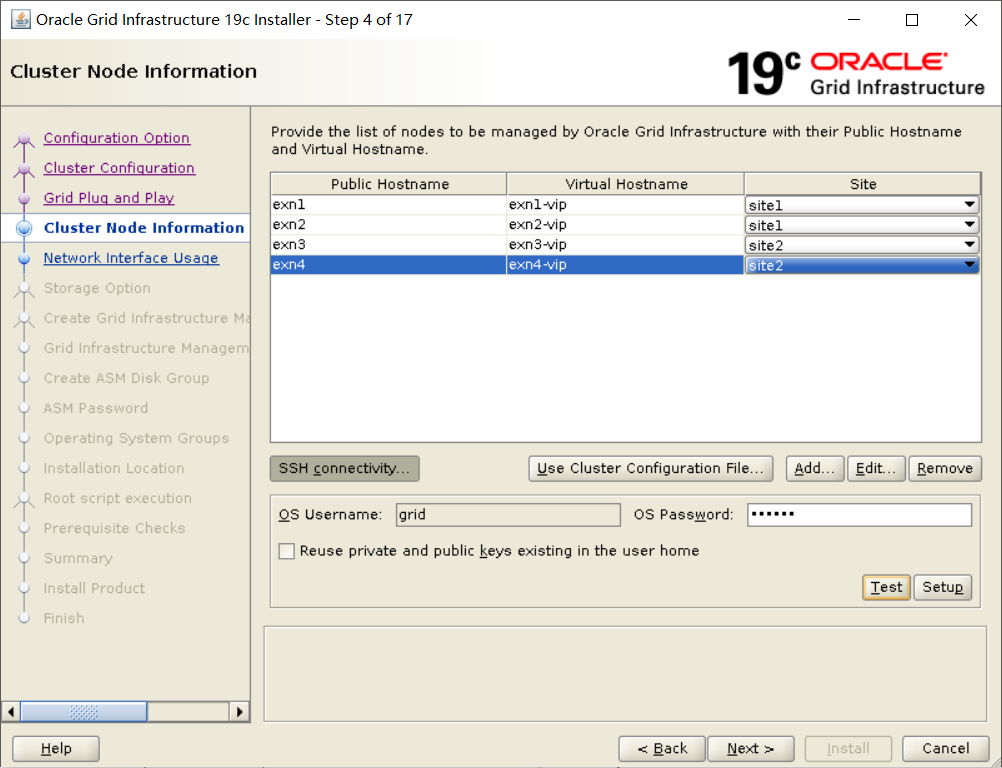Open Site dropdown for exn1 row
This screenshot has width=1002, height=768.
coord(861,205)
